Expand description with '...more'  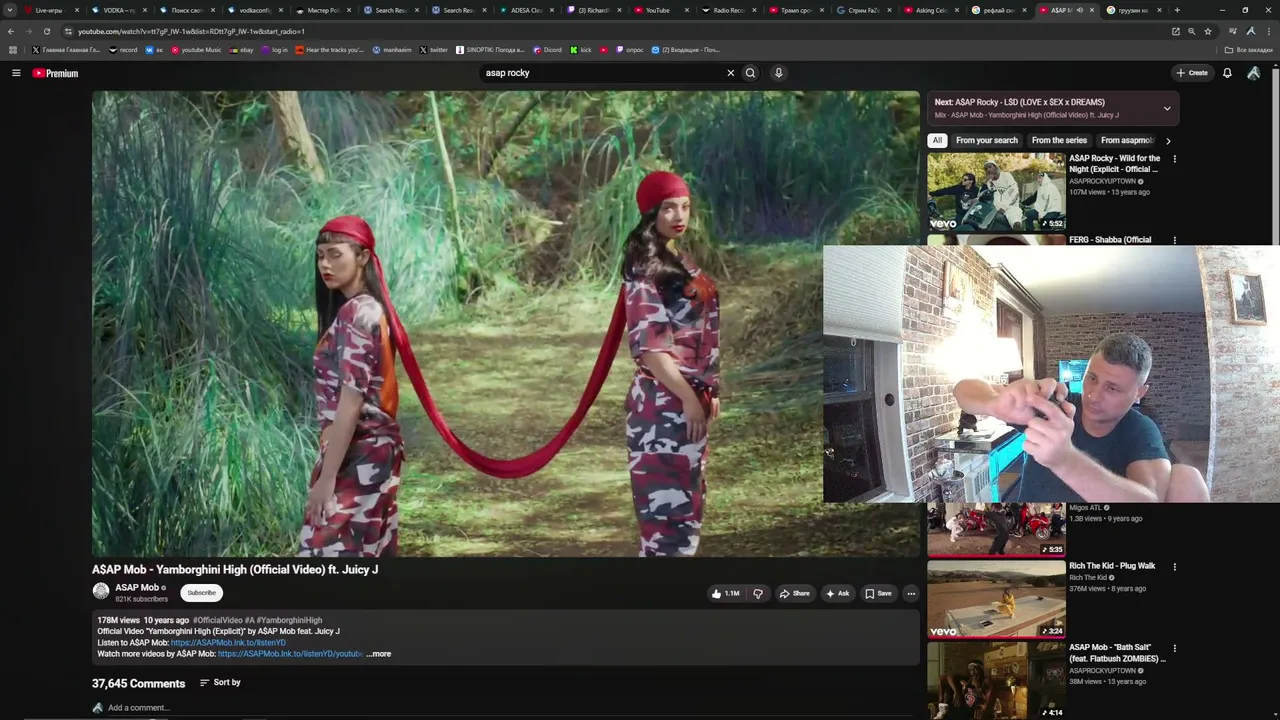coord(379,654)
